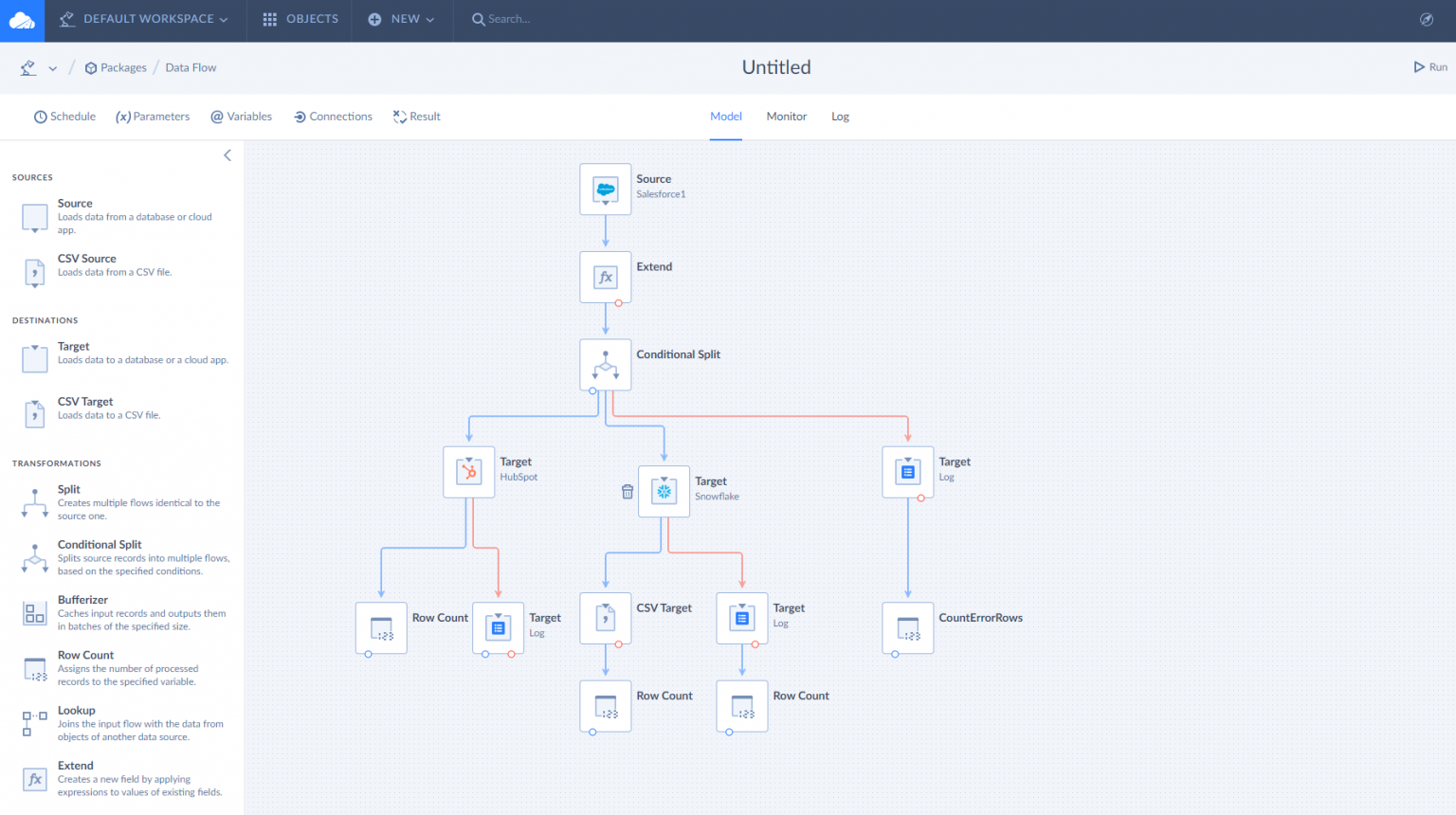Click the Conditional Split node on canvas
1456x815 pixels.
[x=605, y=365]
